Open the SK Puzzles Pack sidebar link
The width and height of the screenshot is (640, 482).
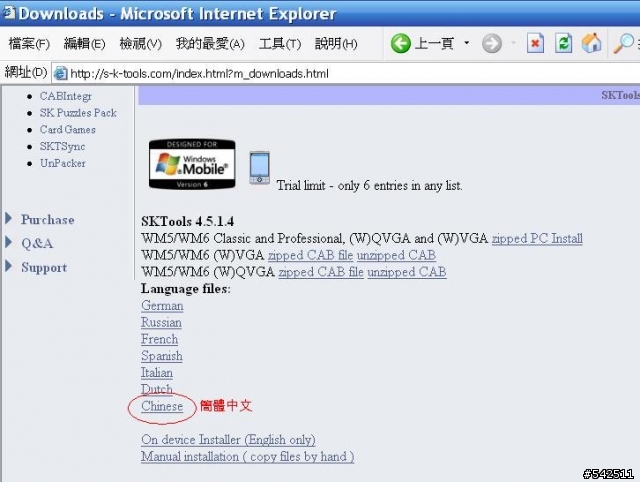(78, 113)
